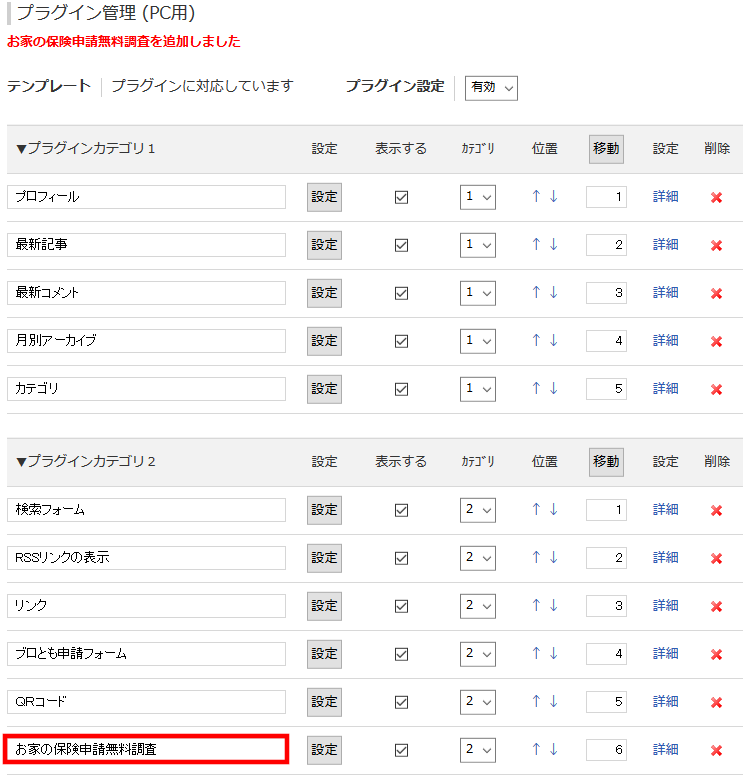
Task: Move お家の保険申請無料調査 plugin up with the arrow
Action: click(536, 750)
